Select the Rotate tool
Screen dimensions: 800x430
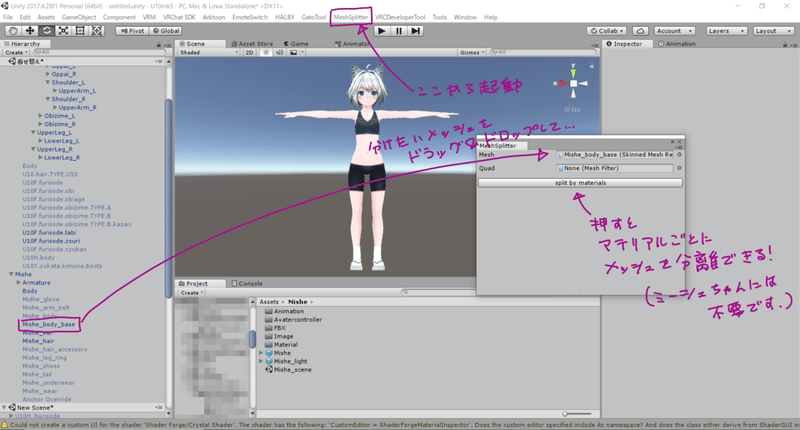[46, 31]
